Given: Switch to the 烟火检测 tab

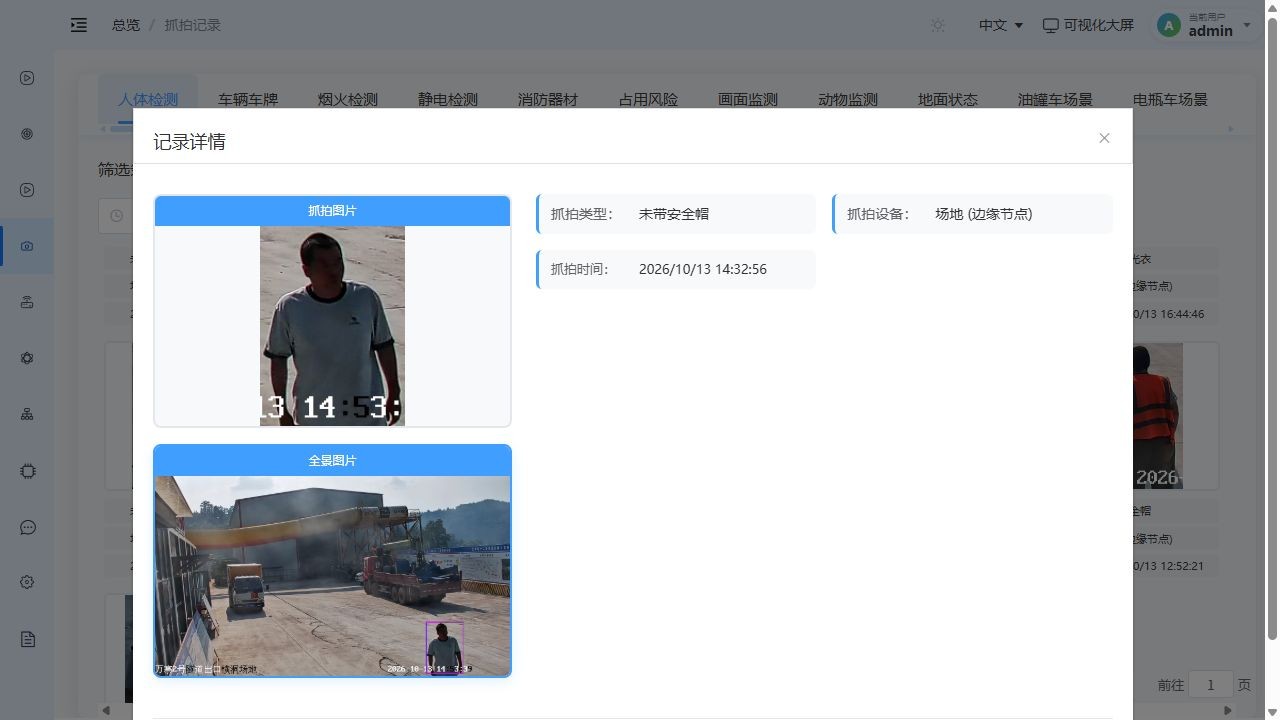Looking at the screenshot, I should [348, 100].
